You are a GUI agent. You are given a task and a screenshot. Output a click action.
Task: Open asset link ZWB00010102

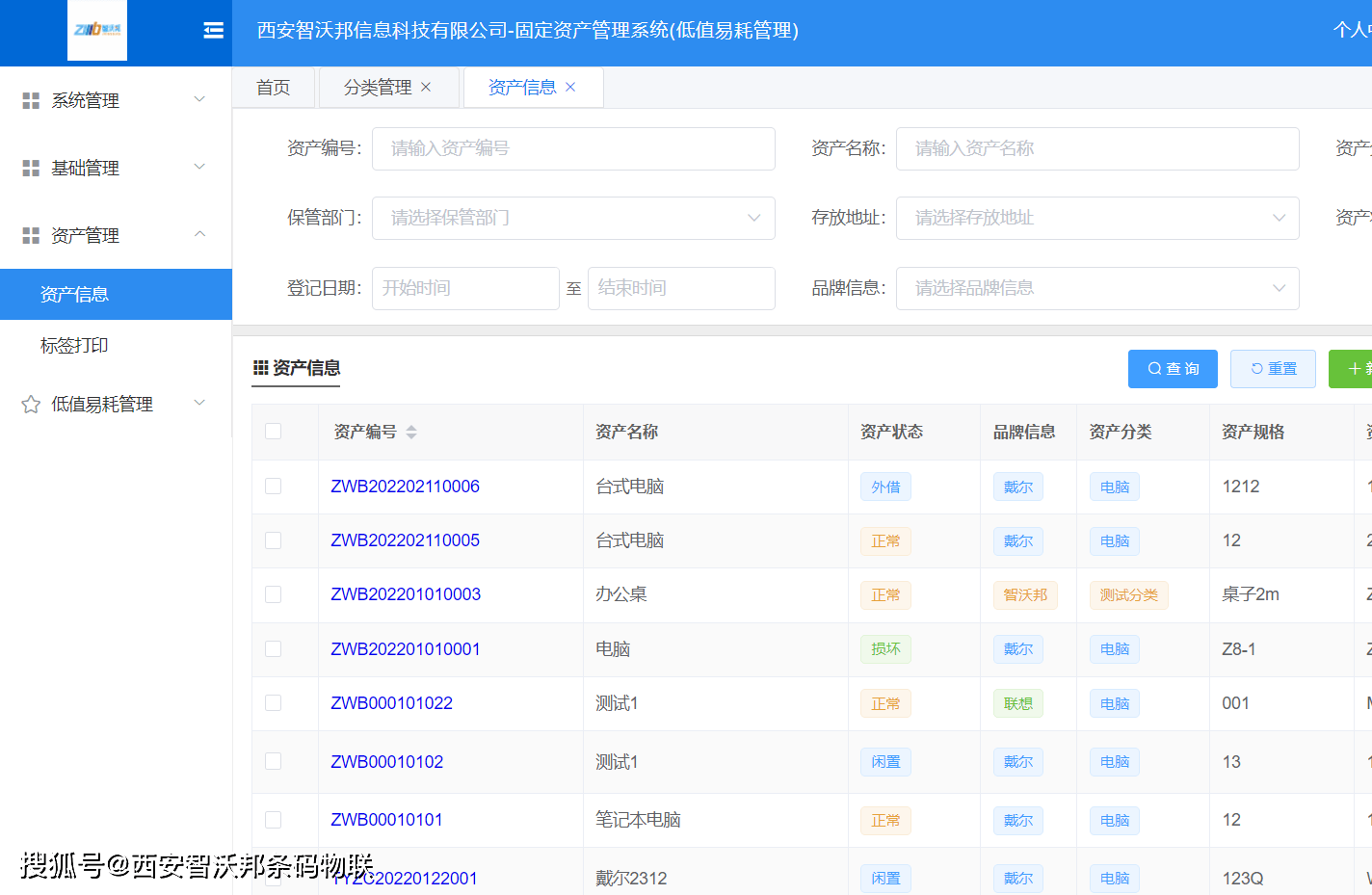click(x=387, y=762)
